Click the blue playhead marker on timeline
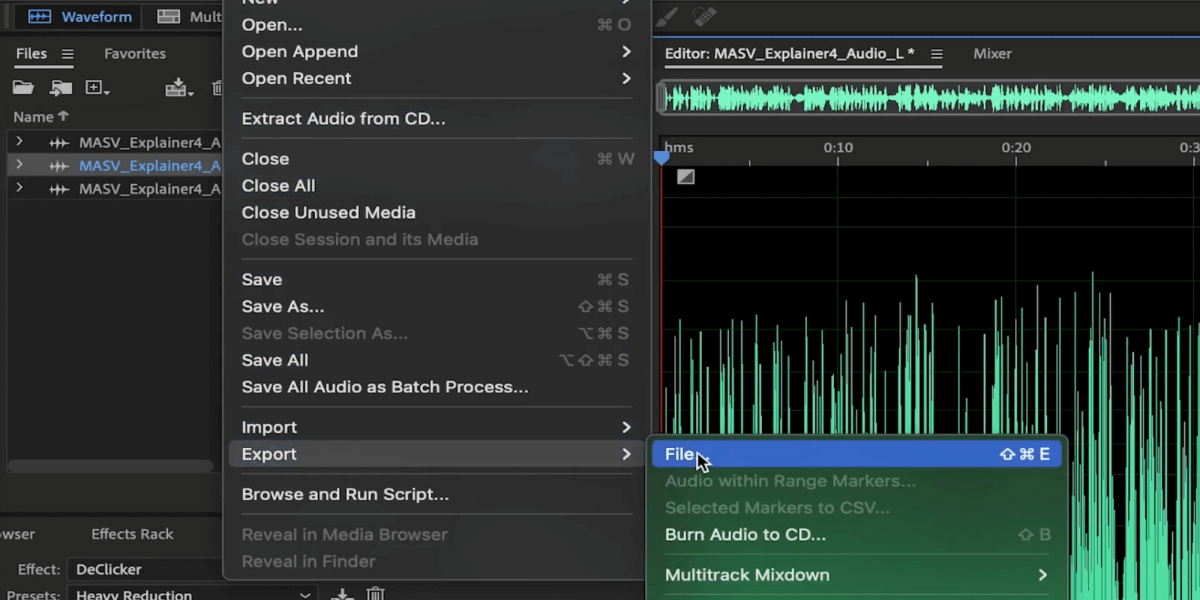1200x600 pixels. tap(661, 157)
